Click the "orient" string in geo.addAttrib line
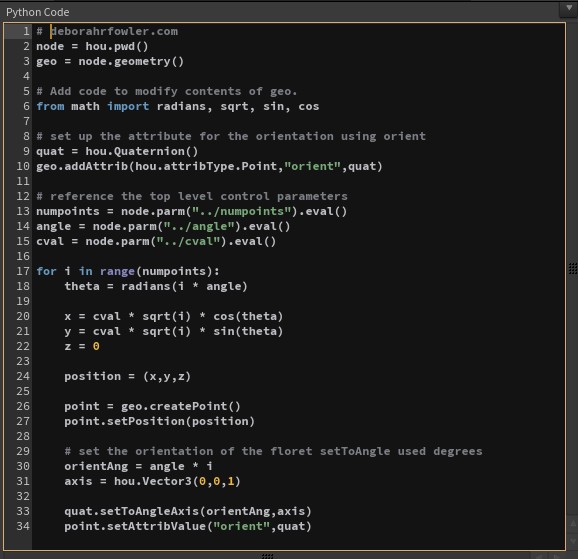Viewport: 578px width, 559px height. click(313, 166)
